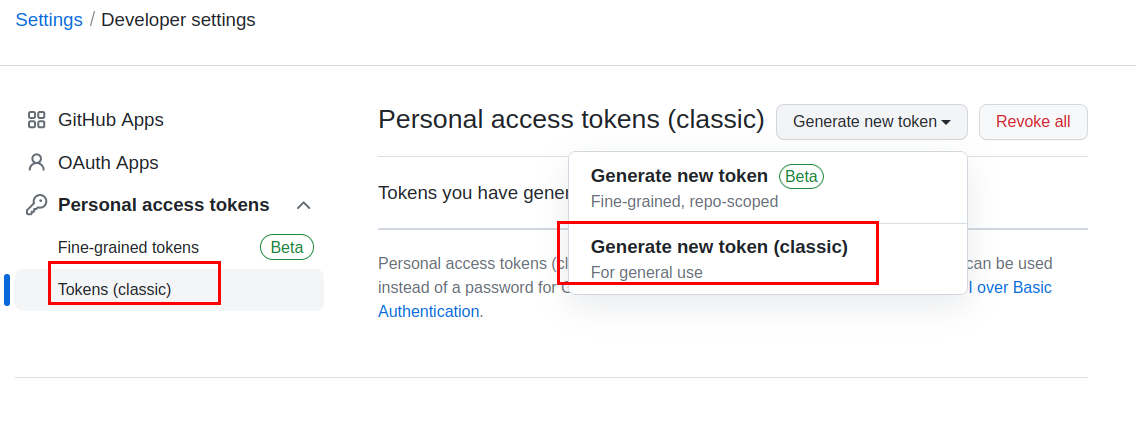
Task: Click the OAuth Apps person icon
Action: (x=37, y=162)
